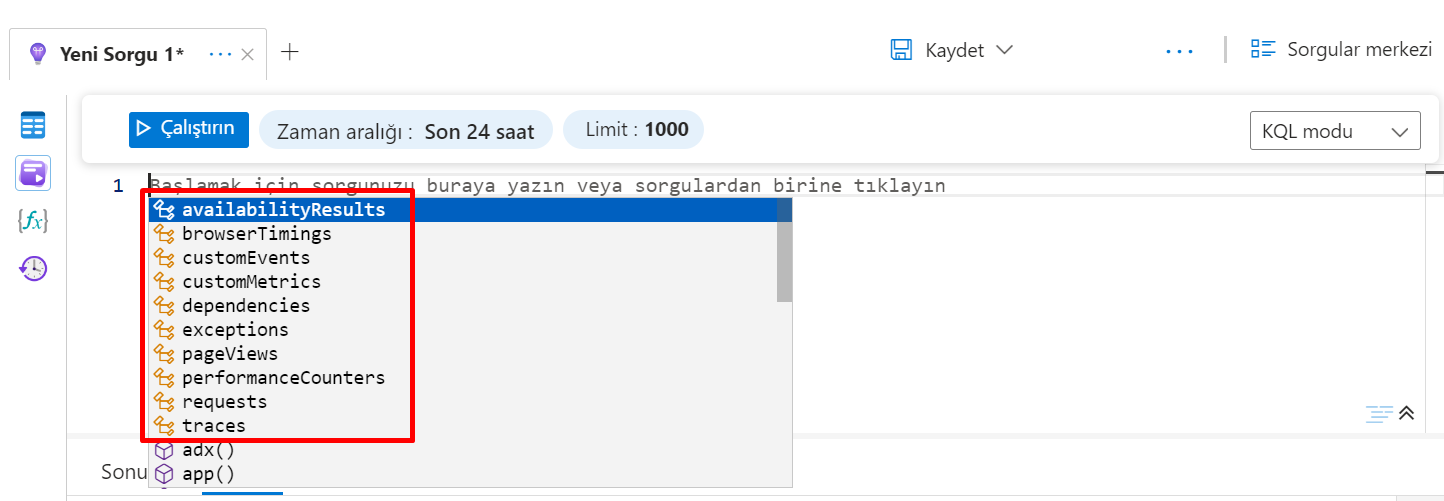Open the KQL modu dropdown
1444x501 pixels.
(x=1334, y=131)
